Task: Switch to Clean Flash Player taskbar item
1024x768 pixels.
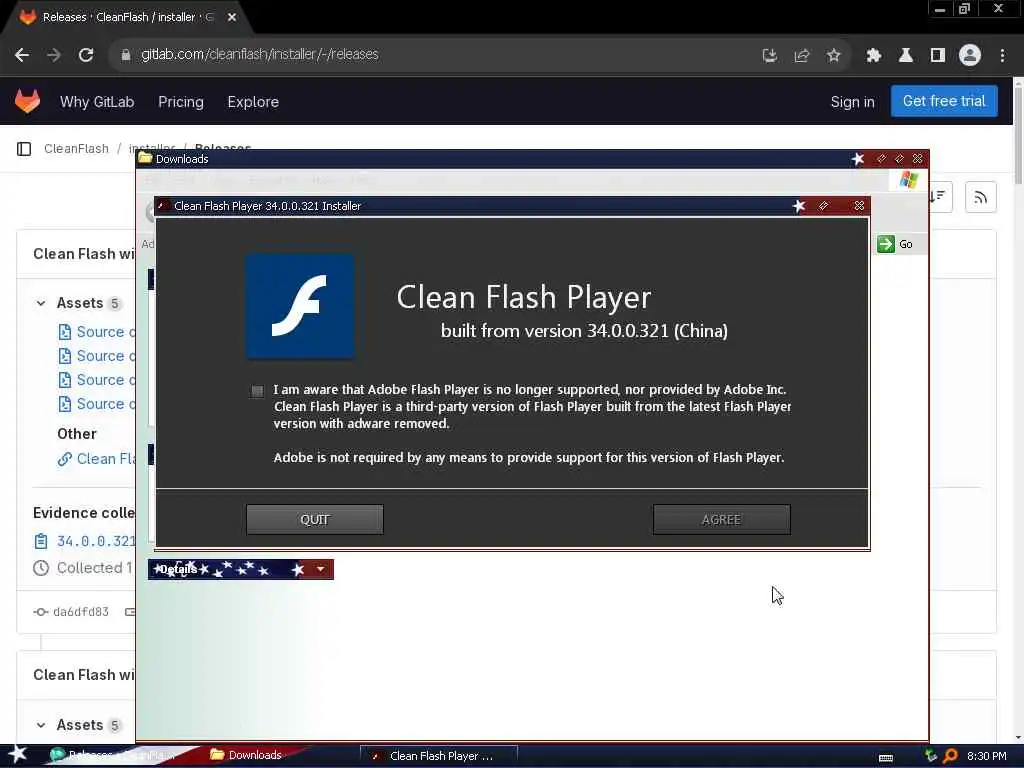Action: point(439,756)
